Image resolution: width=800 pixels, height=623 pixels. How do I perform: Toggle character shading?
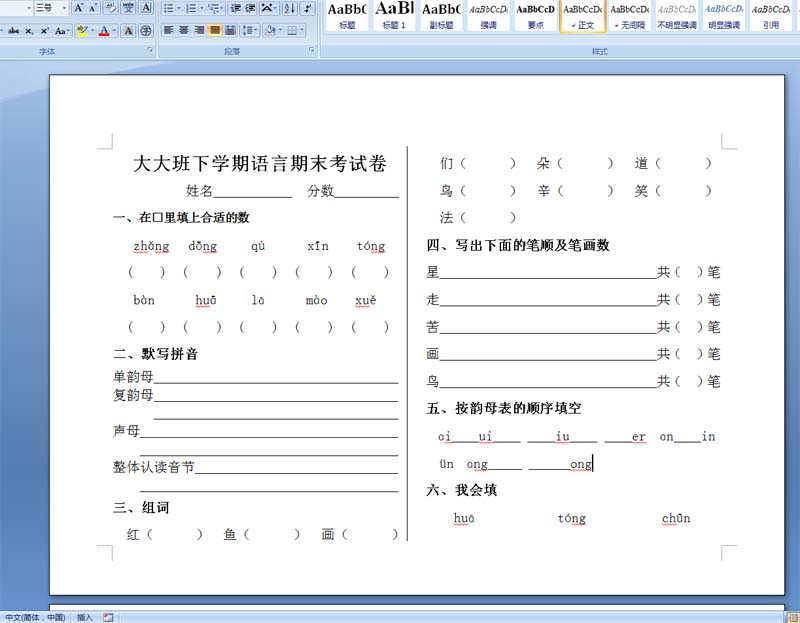tap(129, 31)
